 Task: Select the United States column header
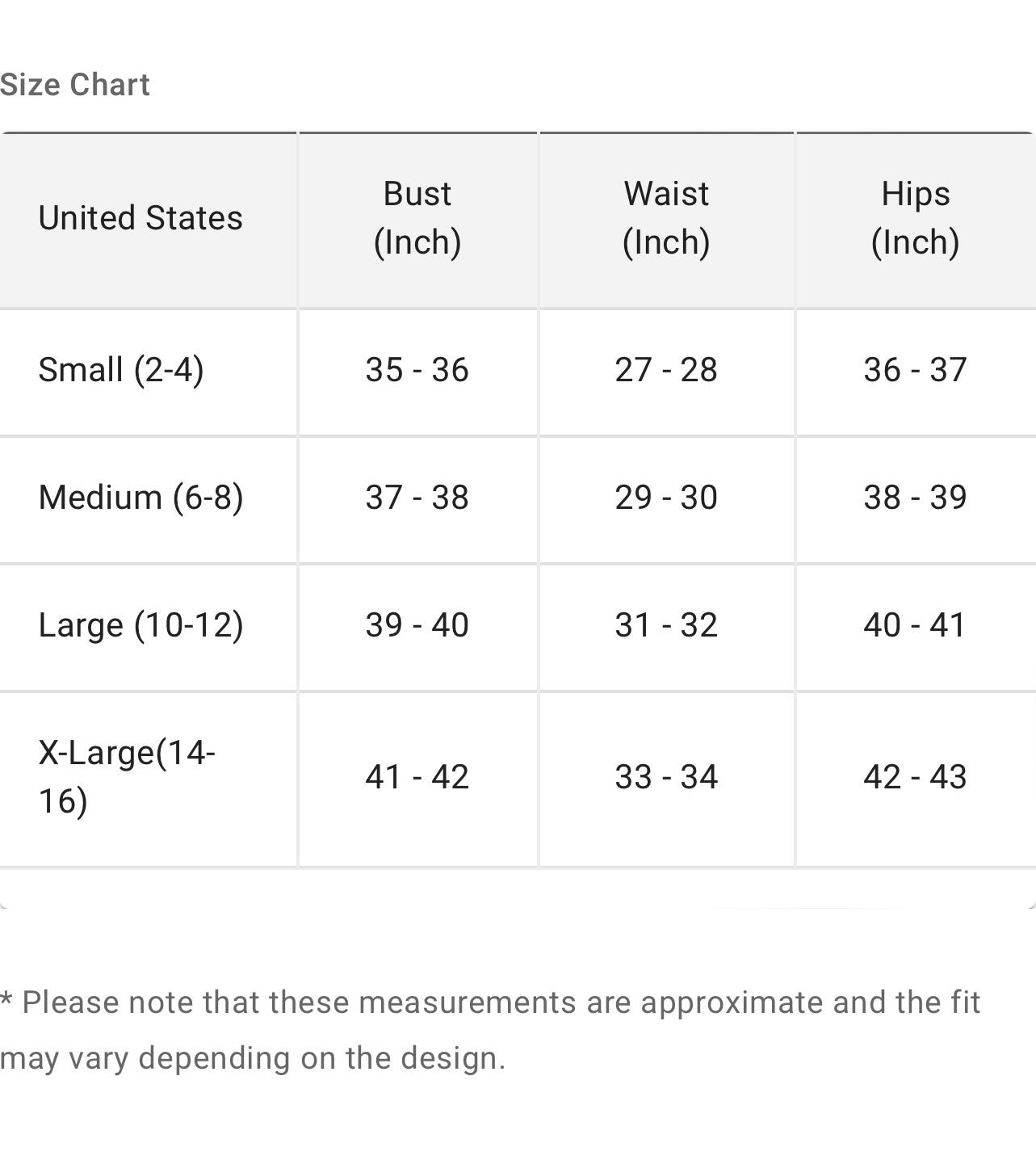[141, 218]
